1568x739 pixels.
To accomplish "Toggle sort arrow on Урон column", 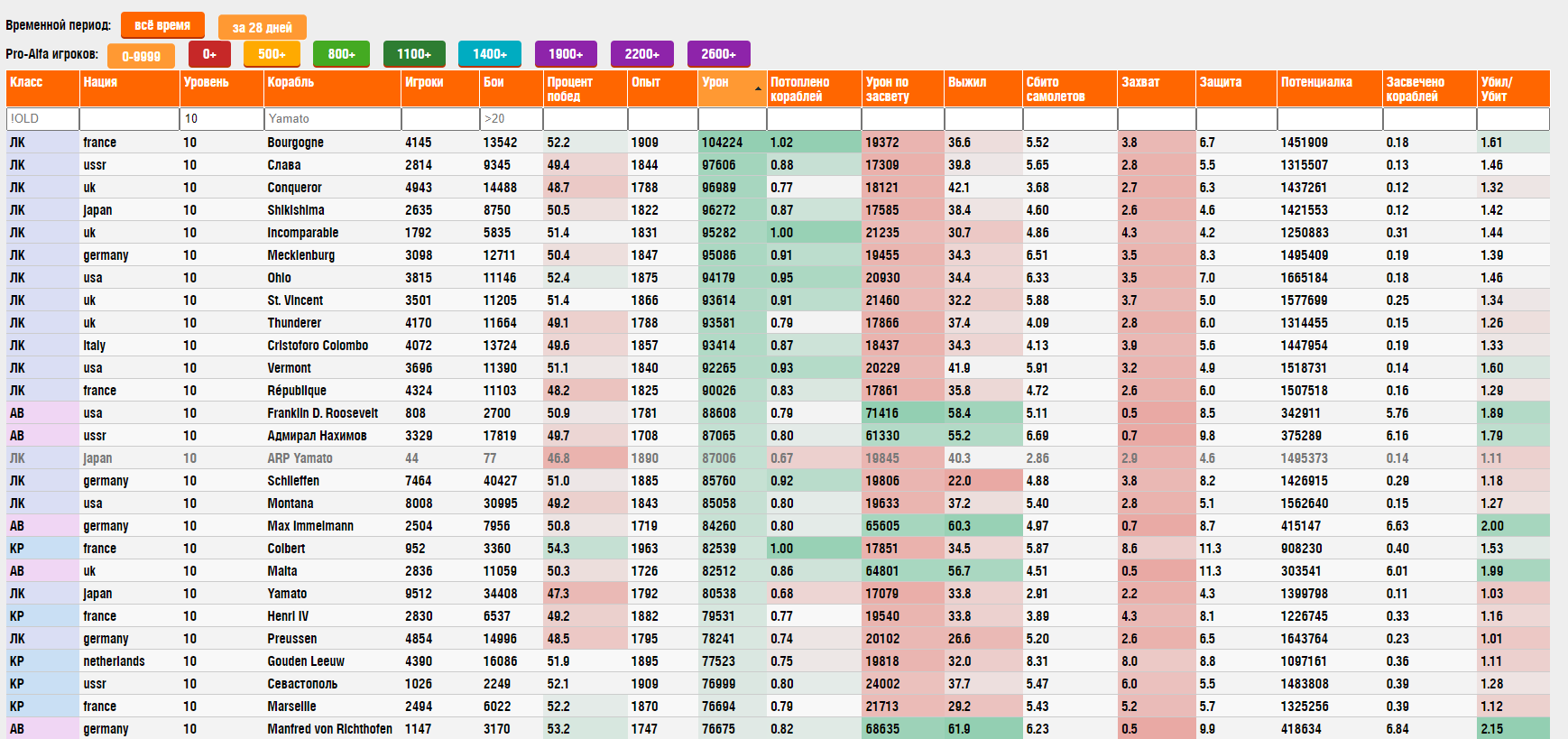I will [x=758, y=88].
